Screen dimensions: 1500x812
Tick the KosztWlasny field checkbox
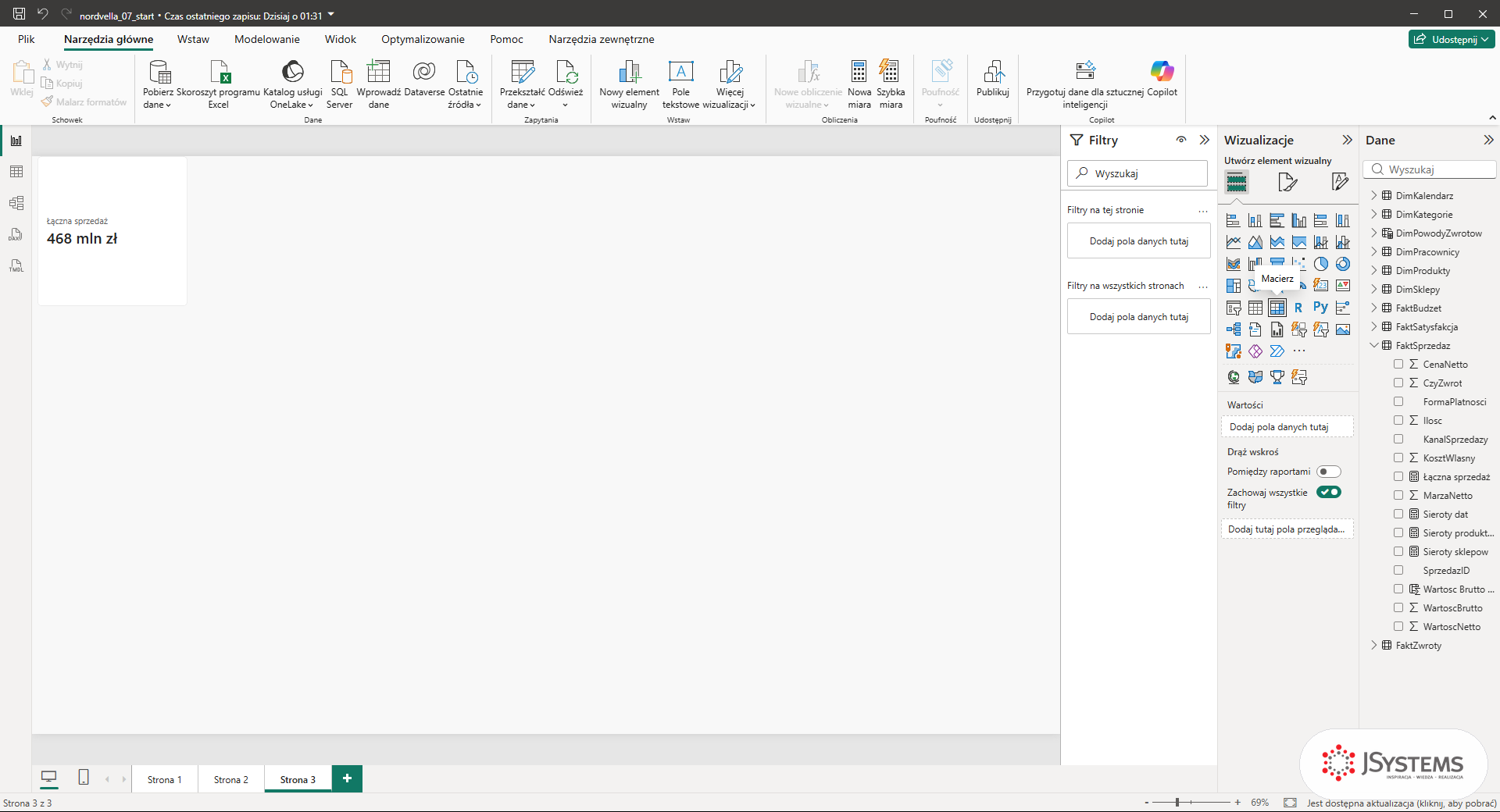click(x=1398, y=458)
